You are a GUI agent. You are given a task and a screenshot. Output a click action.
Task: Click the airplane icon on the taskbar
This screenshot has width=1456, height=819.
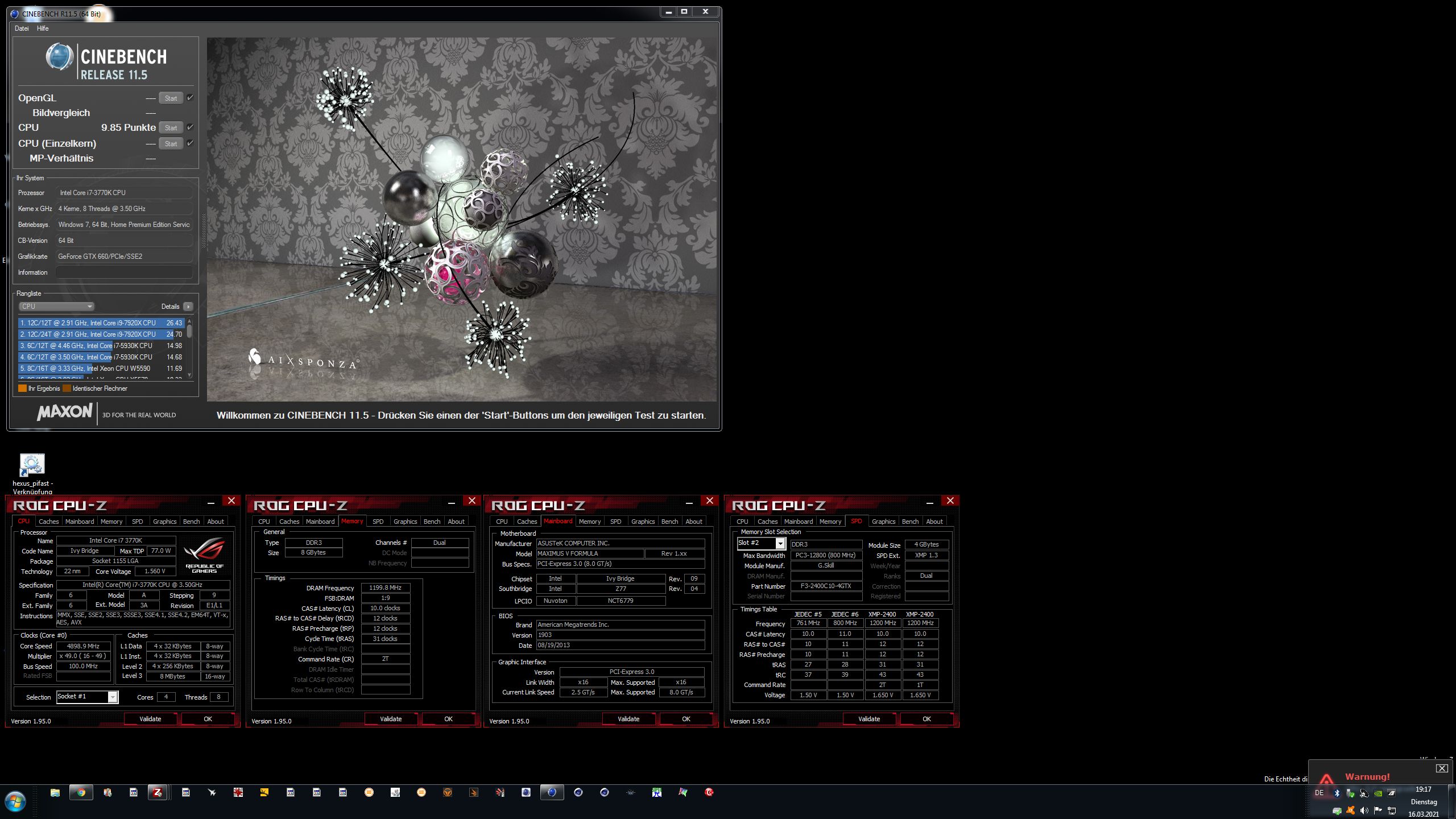pyautogui.click(x=212, y=792)
